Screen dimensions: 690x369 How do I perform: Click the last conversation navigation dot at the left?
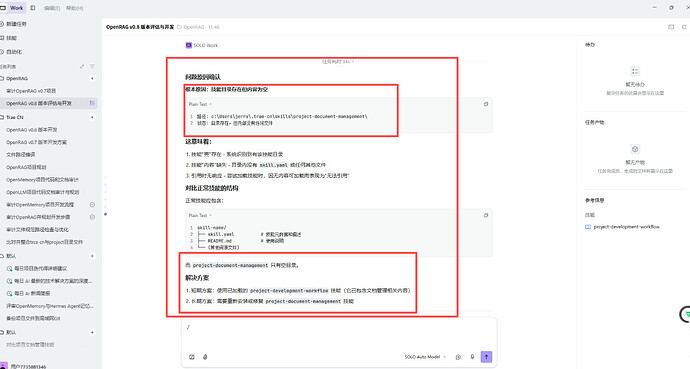pyautogui.click(x=106, y=214)
